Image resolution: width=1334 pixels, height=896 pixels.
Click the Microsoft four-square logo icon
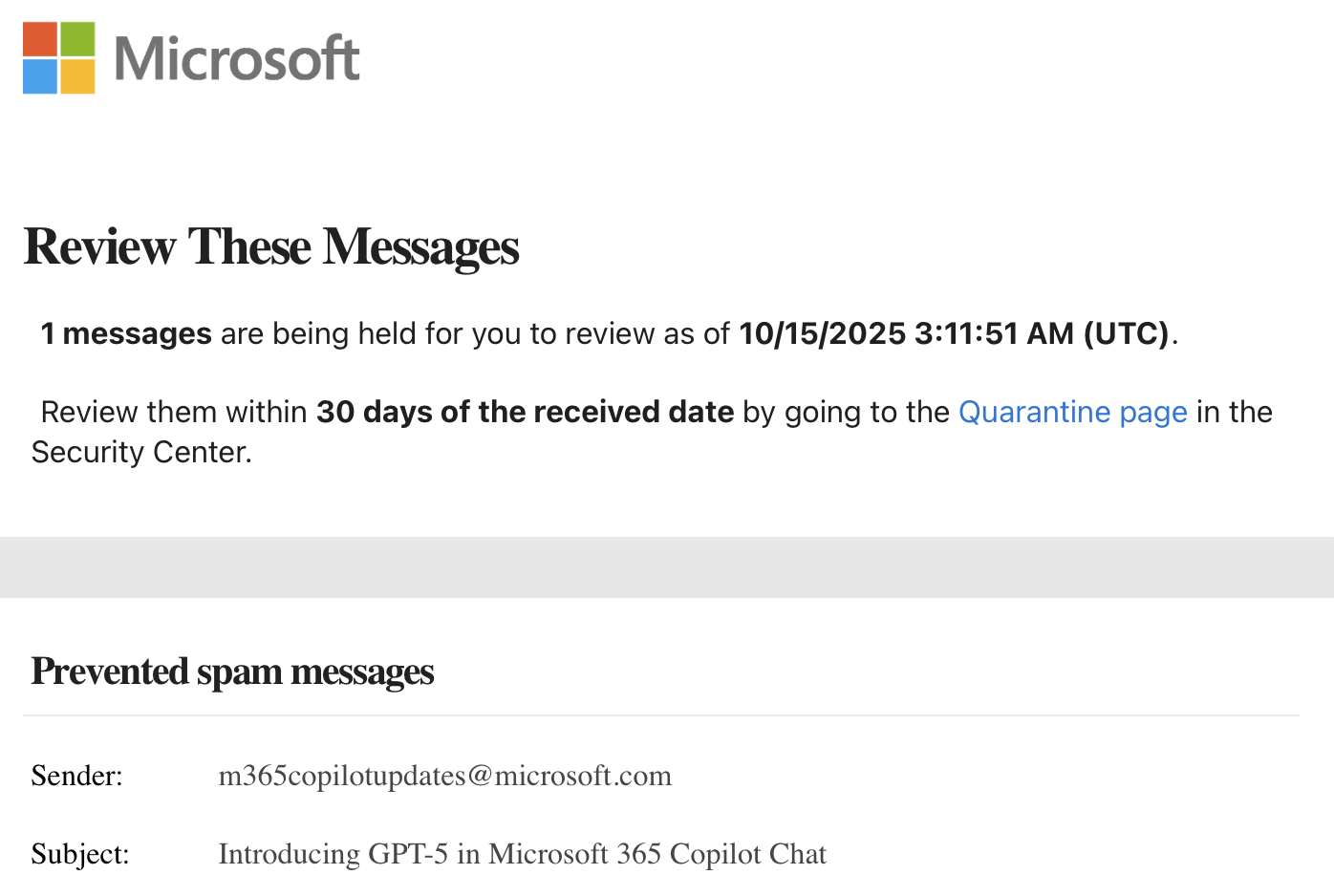pyautogui.click(x=59, y=58)
